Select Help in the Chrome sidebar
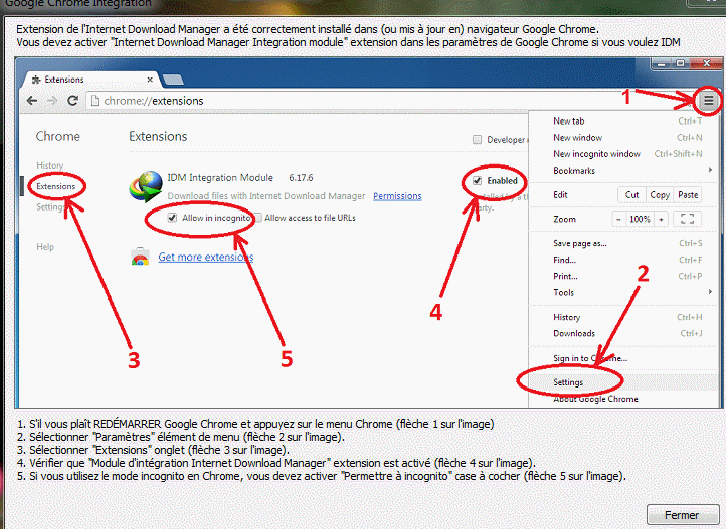726x529 pixels. pyautogui.click(x=45, y=247)
